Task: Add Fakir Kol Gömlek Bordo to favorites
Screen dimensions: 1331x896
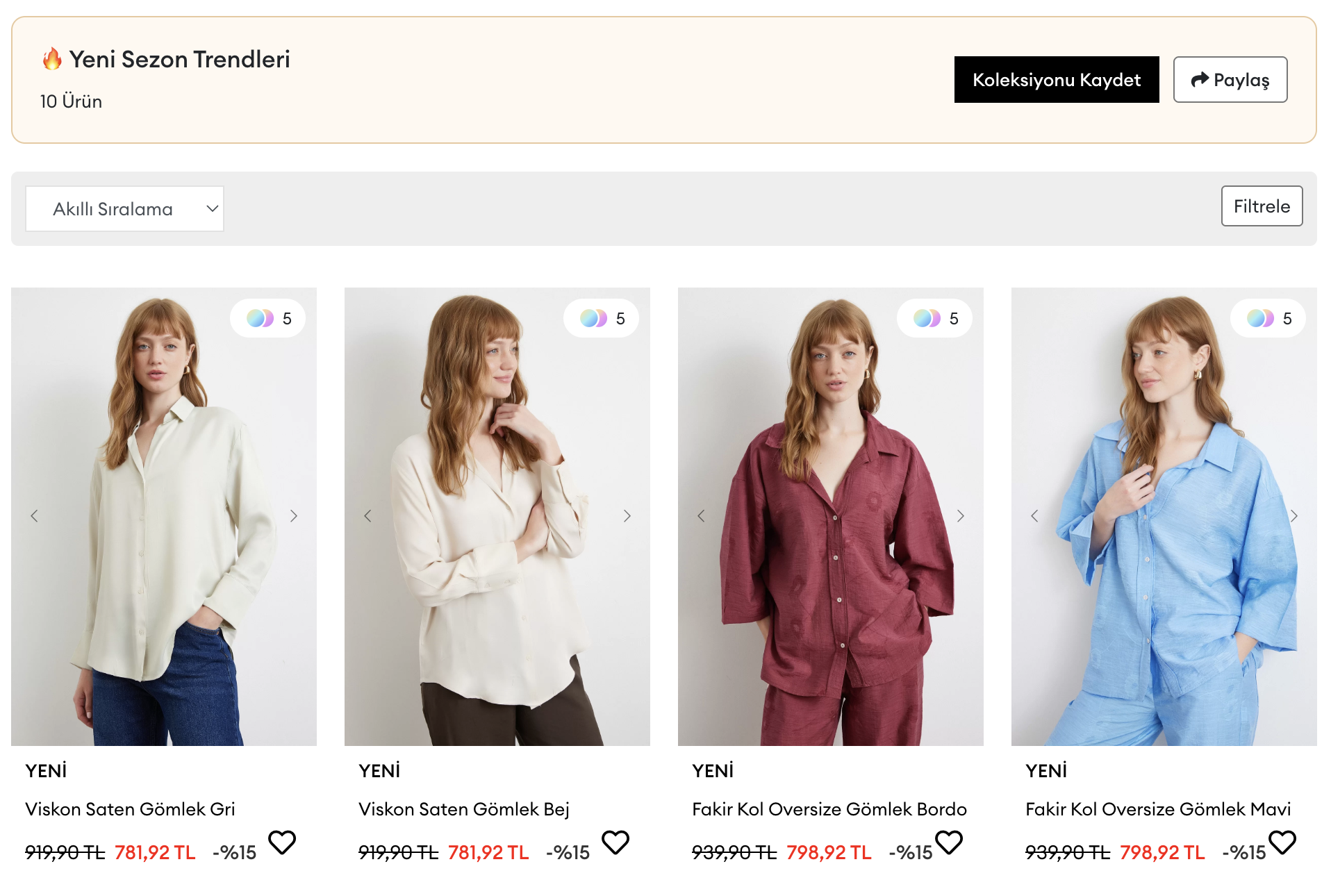Action: click(949, 843)
